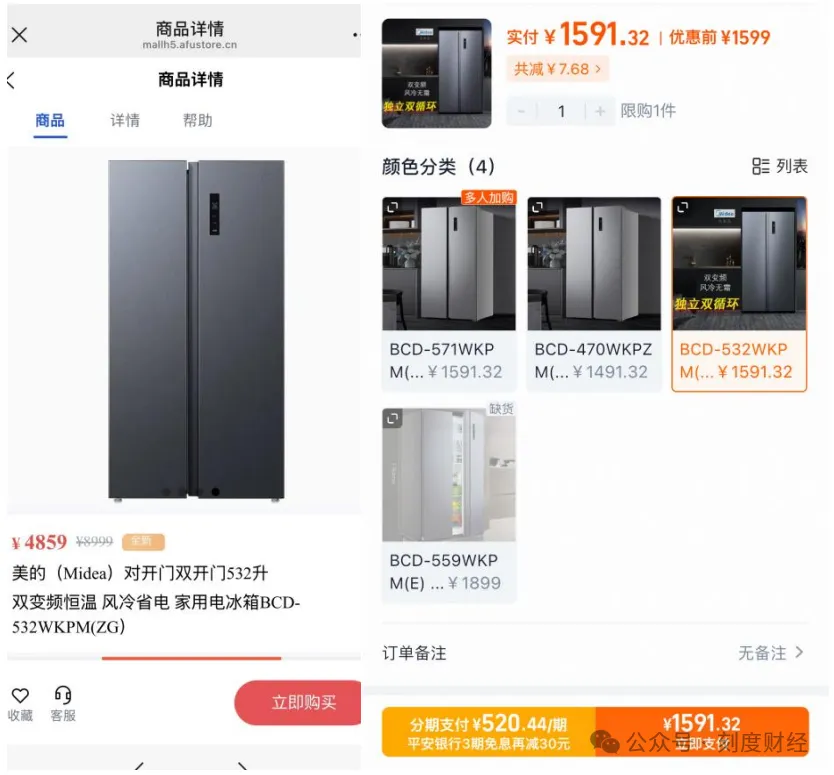The image size is (834, 775).
Task: Enlarge the BCD-470WKPZ image via expand icon
Action: tap(537, 207)
